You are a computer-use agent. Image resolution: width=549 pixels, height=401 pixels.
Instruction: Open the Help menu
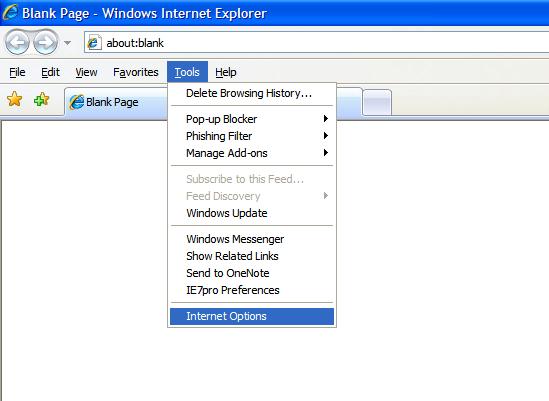point(226,72)
